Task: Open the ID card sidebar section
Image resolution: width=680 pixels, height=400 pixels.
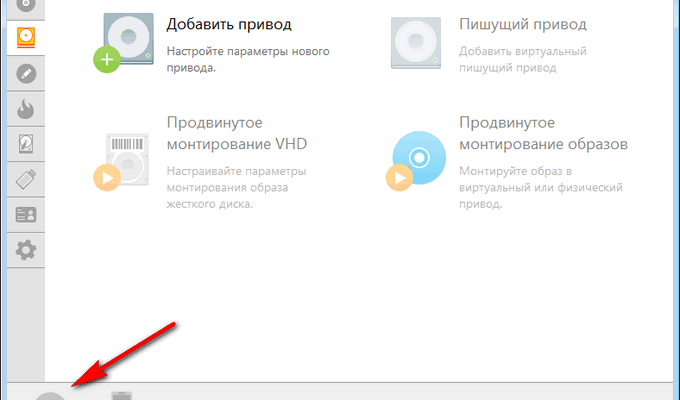Action: pyautogui.click(x=26, y=215)
